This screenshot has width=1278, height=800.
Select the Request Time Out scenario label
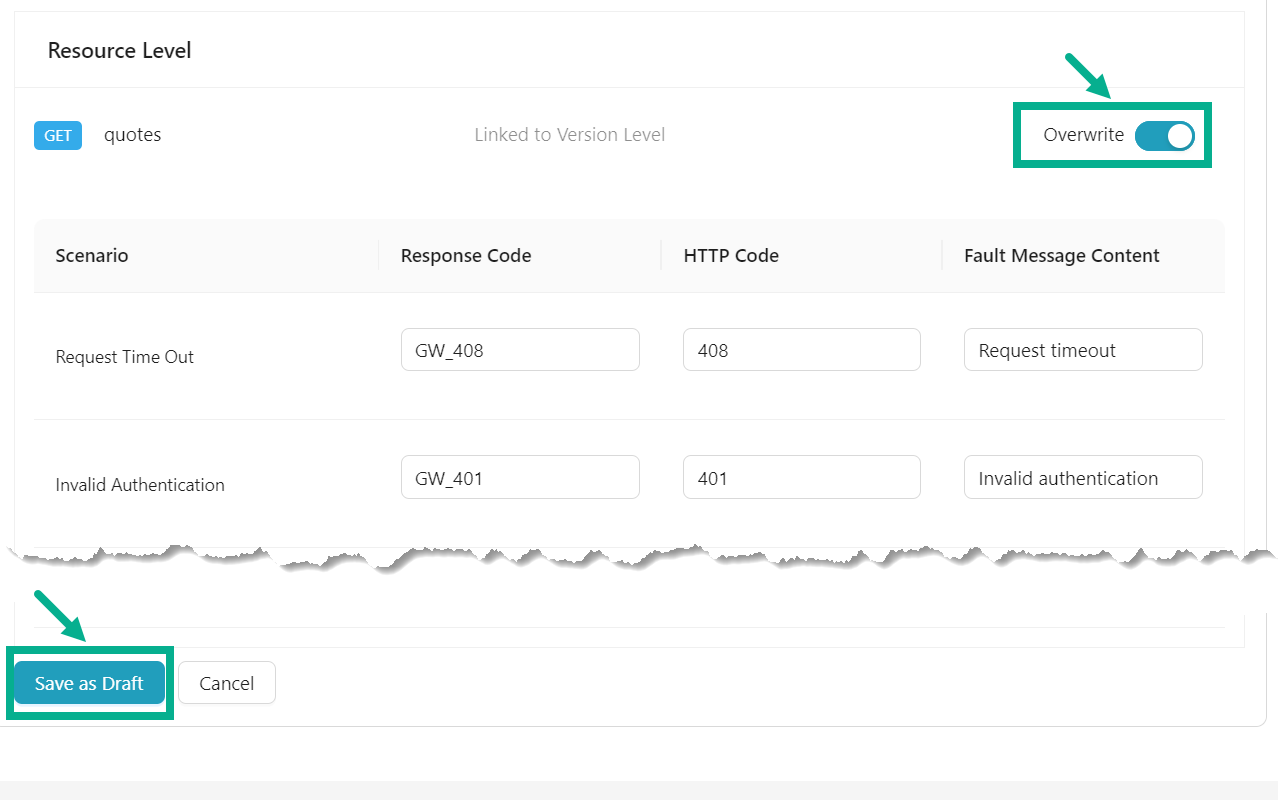pyautogui.click(x=125, y=357)
